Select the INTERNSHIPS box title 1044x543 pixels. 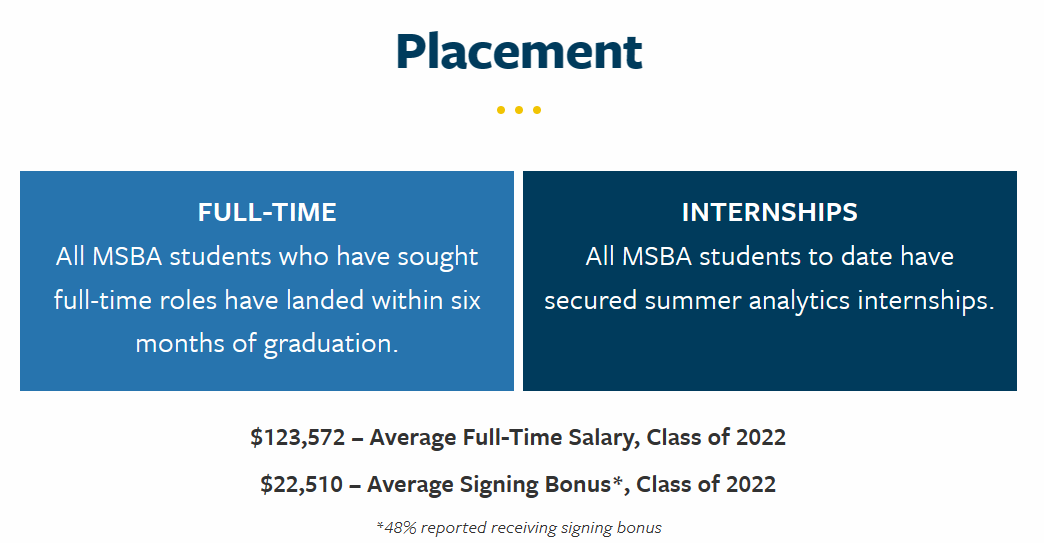click(x=770, y=212)
